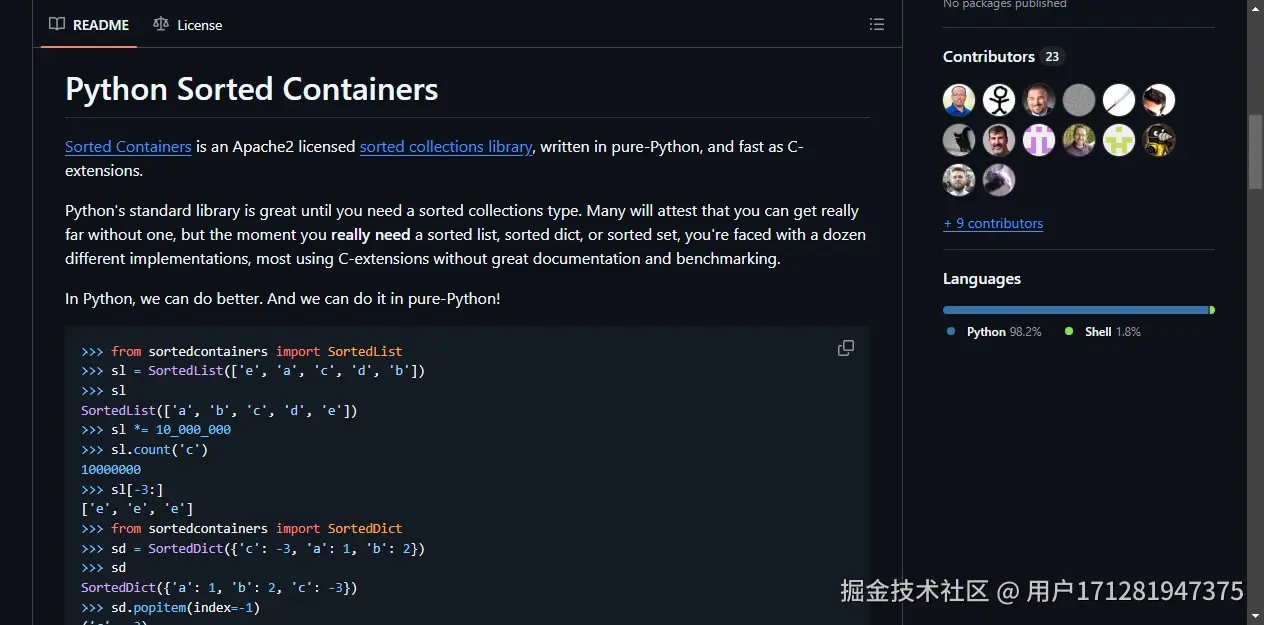Open the blurry purple-gray contributor avatar
This screenshot has width=1264, height=625.
coord(999,180)
